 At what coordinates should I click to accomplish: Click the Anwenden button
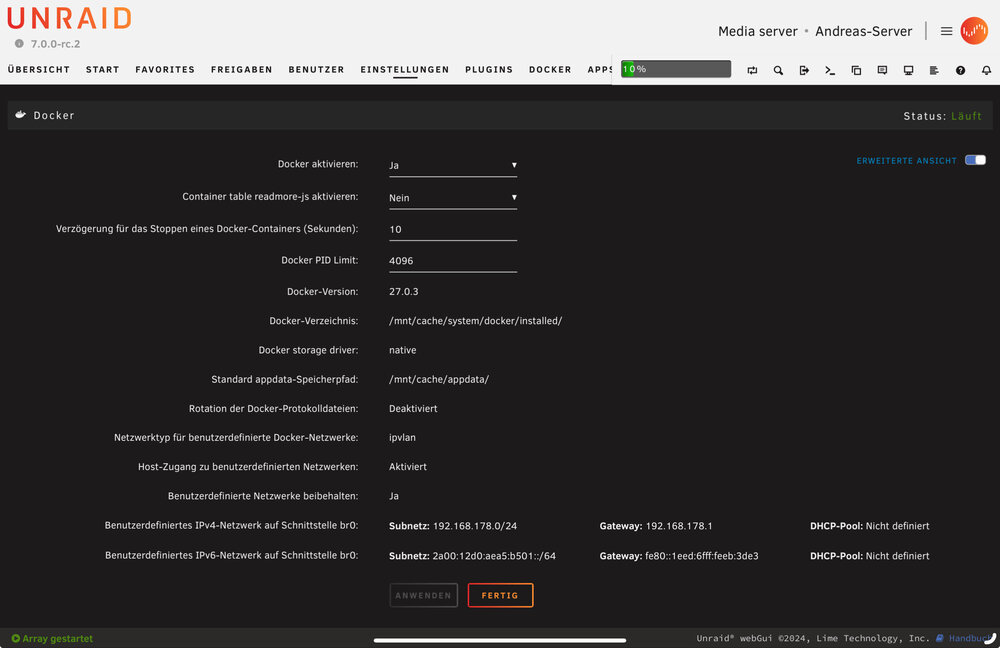click(x=423, y=595)
